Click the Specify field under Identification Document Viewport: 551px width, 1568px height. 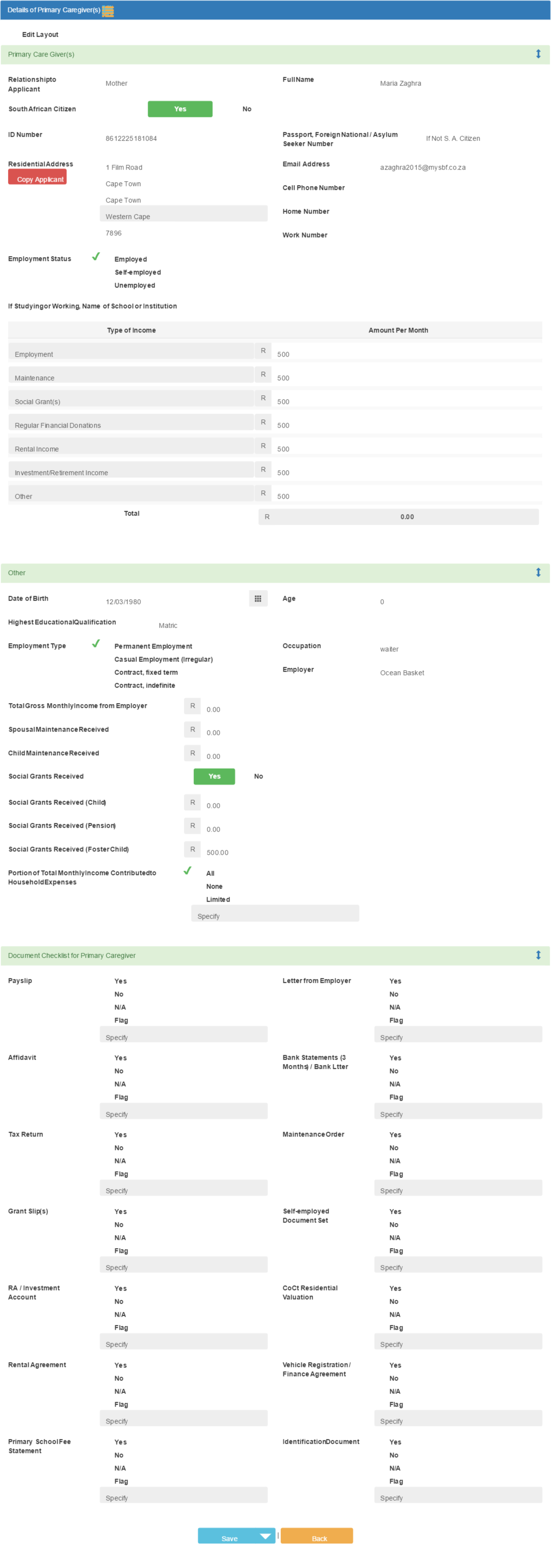pos(458,1496)
